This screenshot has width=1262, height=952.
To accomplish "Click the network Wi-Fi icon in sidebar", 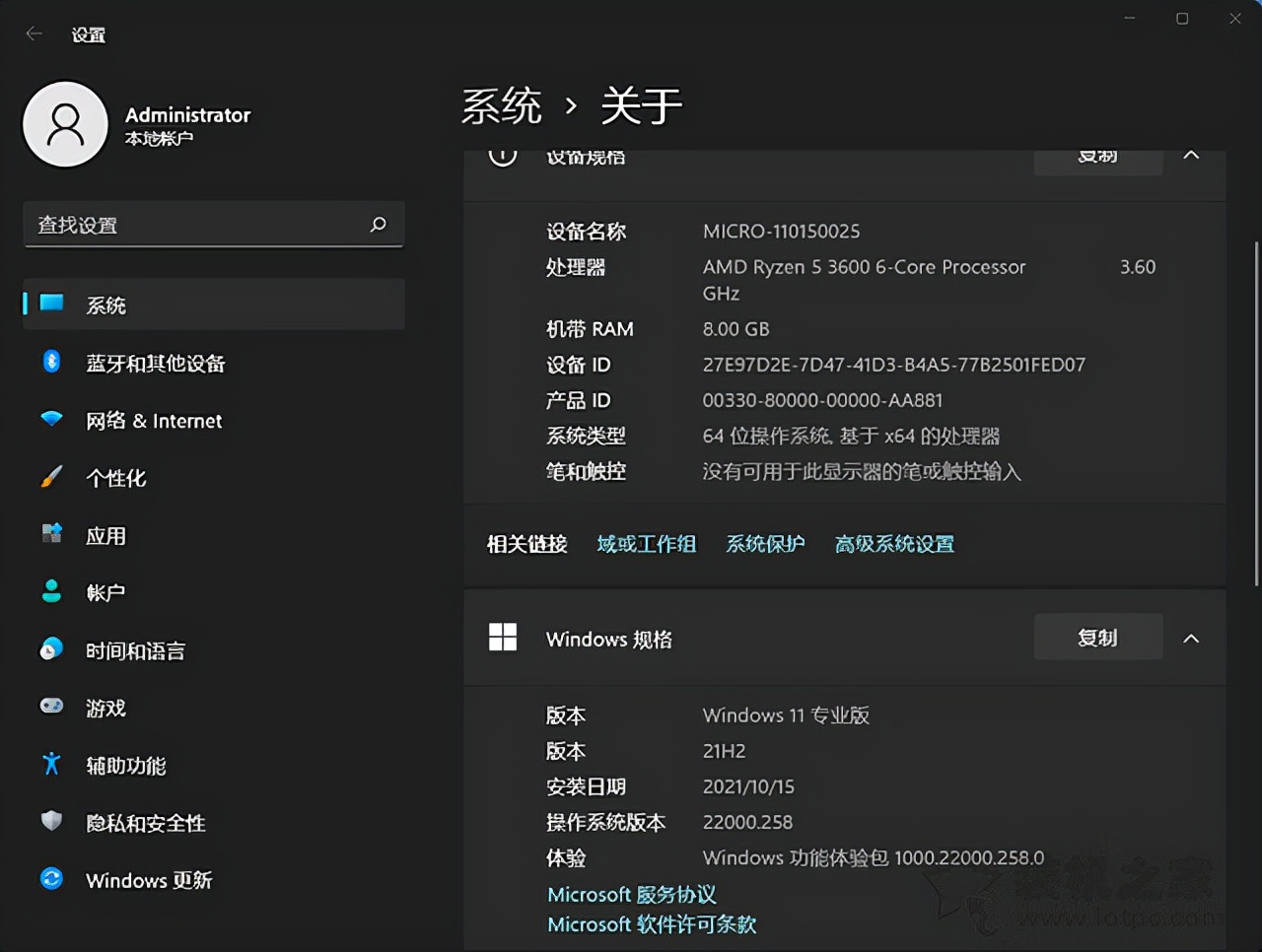I will [x=51, y=420].
